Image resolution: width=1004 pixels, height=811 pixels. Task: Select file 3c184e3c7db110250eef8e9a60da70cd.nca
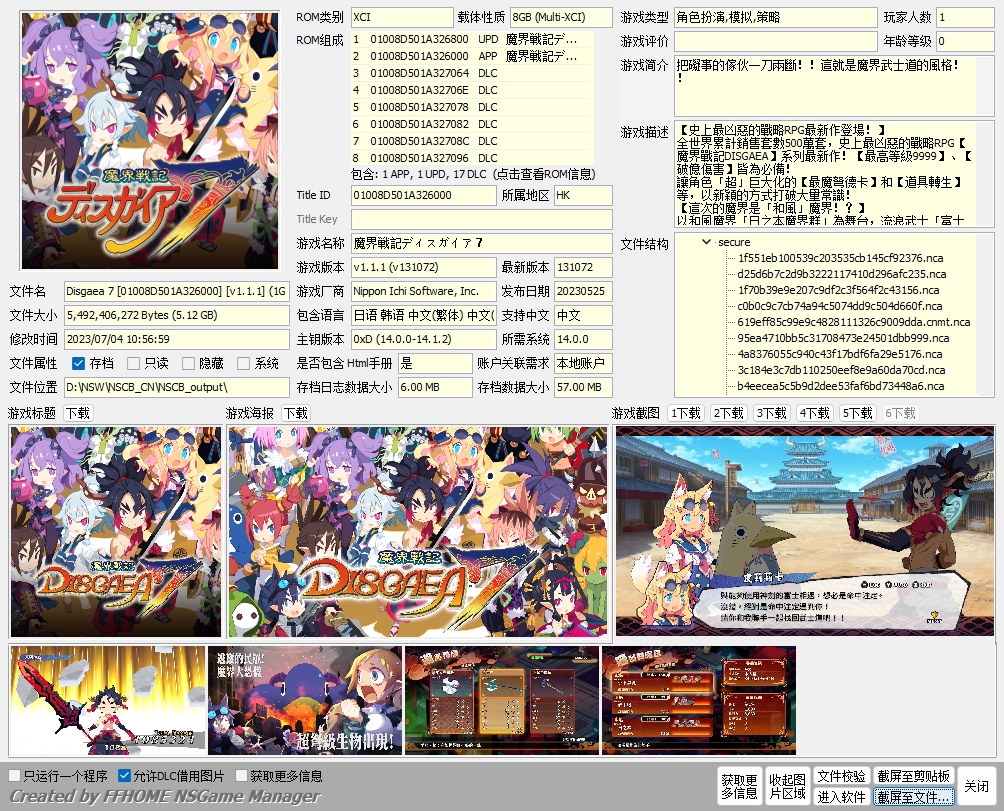pos(841,370)
